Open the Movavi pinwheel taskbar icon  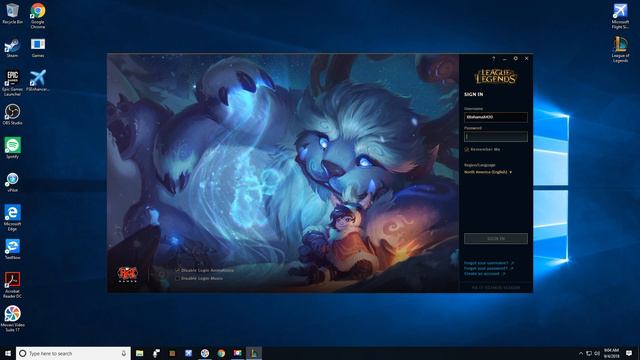tap(205, 353)
